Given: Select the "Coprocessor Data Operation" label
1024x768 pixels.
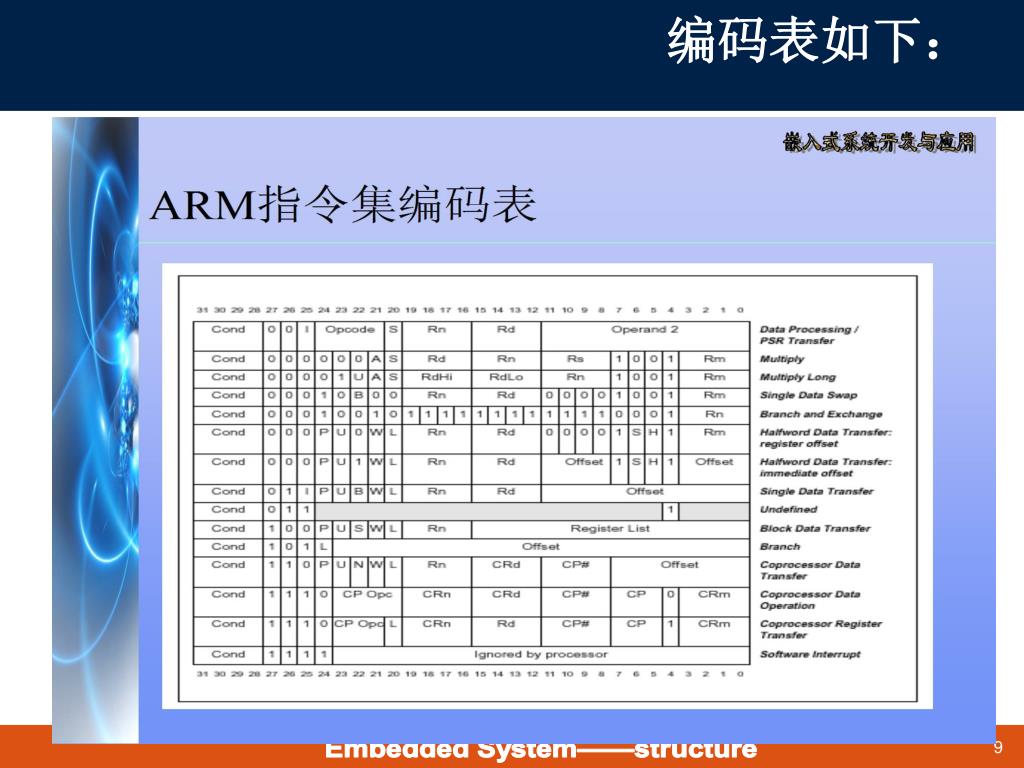Looking at the screenshot, I should pos(810,600).
